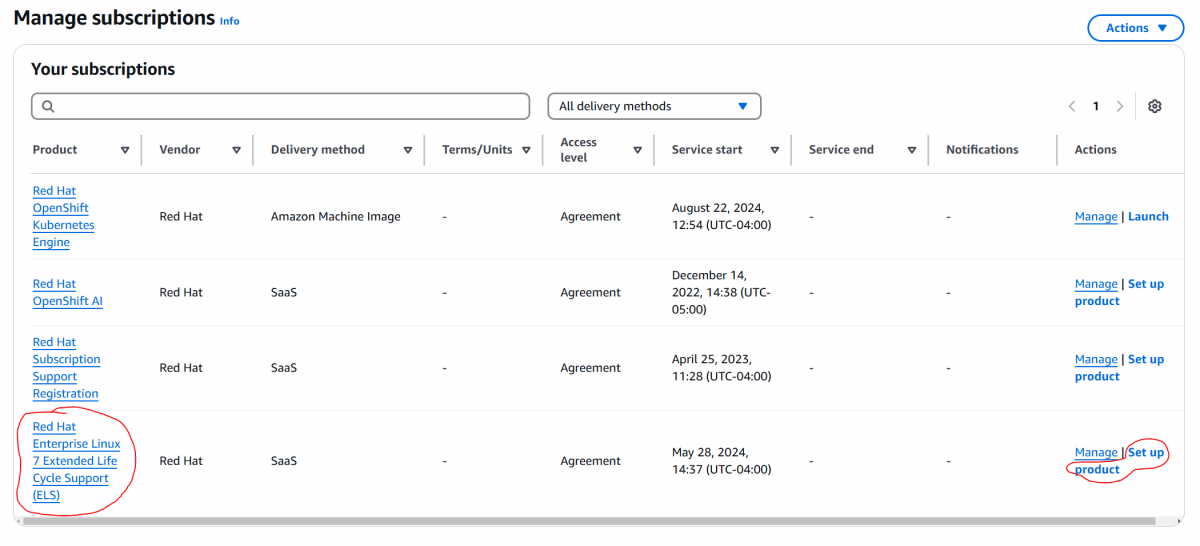The width and height of the screenshot is (1200, 546).
Task: Go to the next page chevron
Action: point(1120,106)
